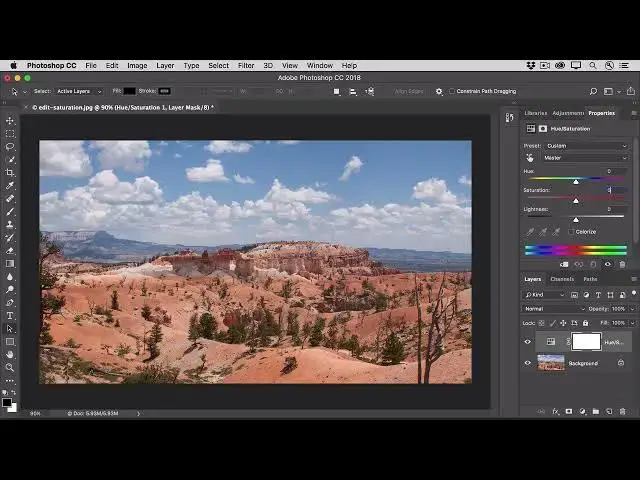Select the Lasso tool
Screen dimensions: 640x480
click(10, 147)
